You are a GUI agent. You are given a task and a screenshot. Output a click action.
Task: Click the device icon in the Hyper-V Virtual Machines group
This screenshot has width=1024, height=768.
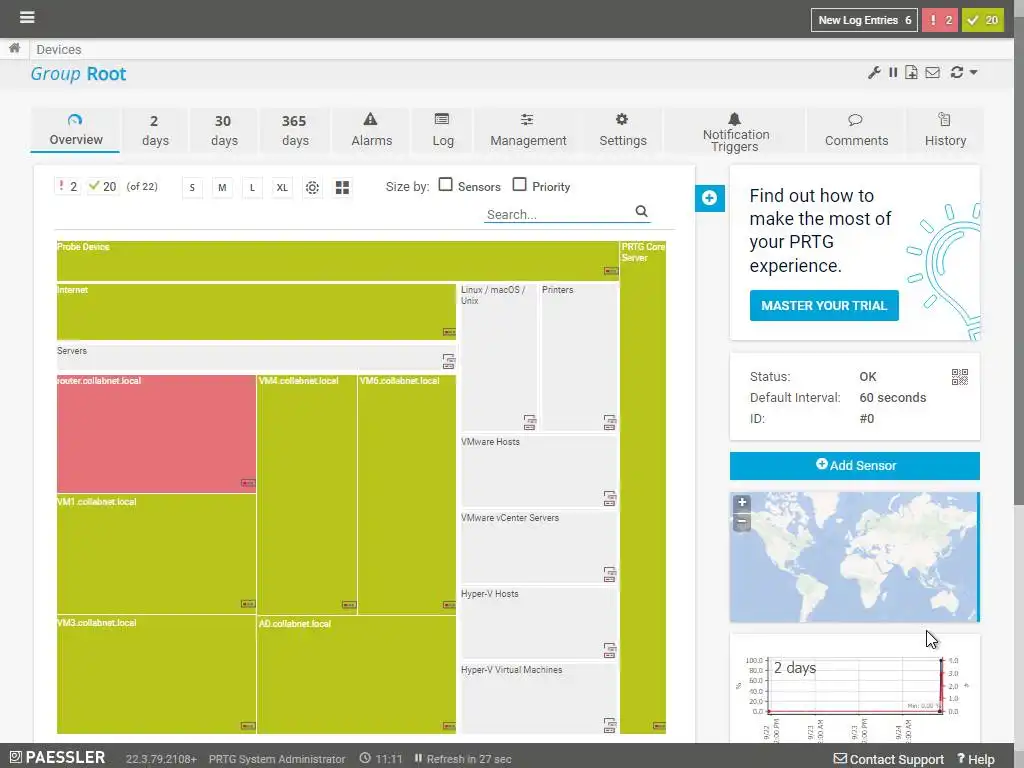click(609, 725)
